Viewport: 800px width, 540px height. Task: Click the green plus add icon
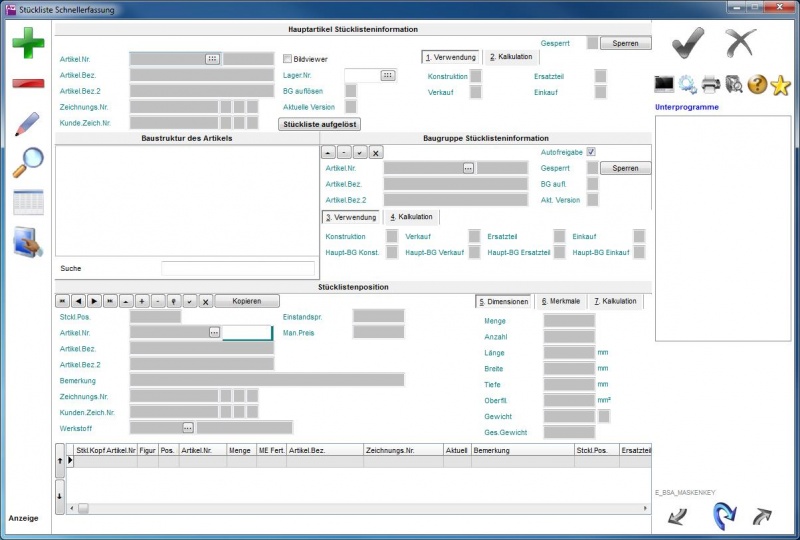[28, 44]
